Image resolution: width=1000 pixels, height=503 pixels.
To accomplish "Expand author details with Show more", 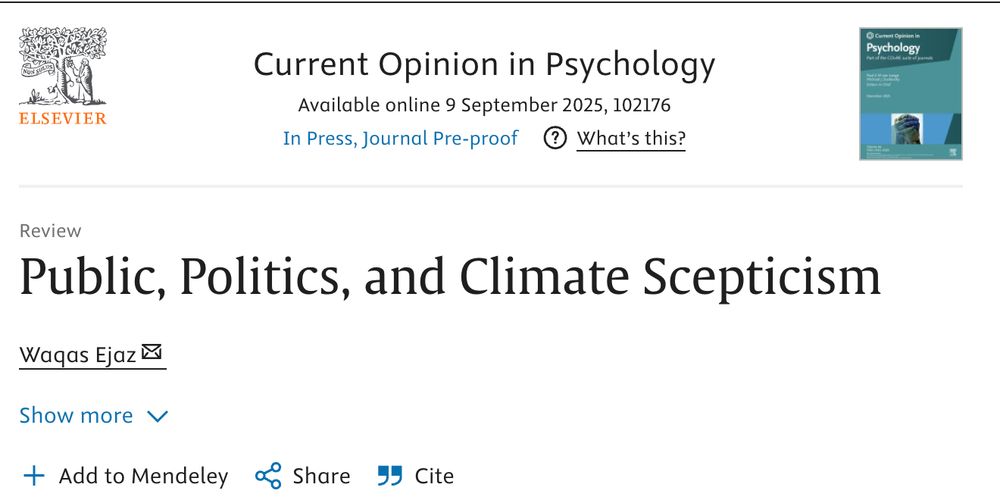I will (76, 416).
